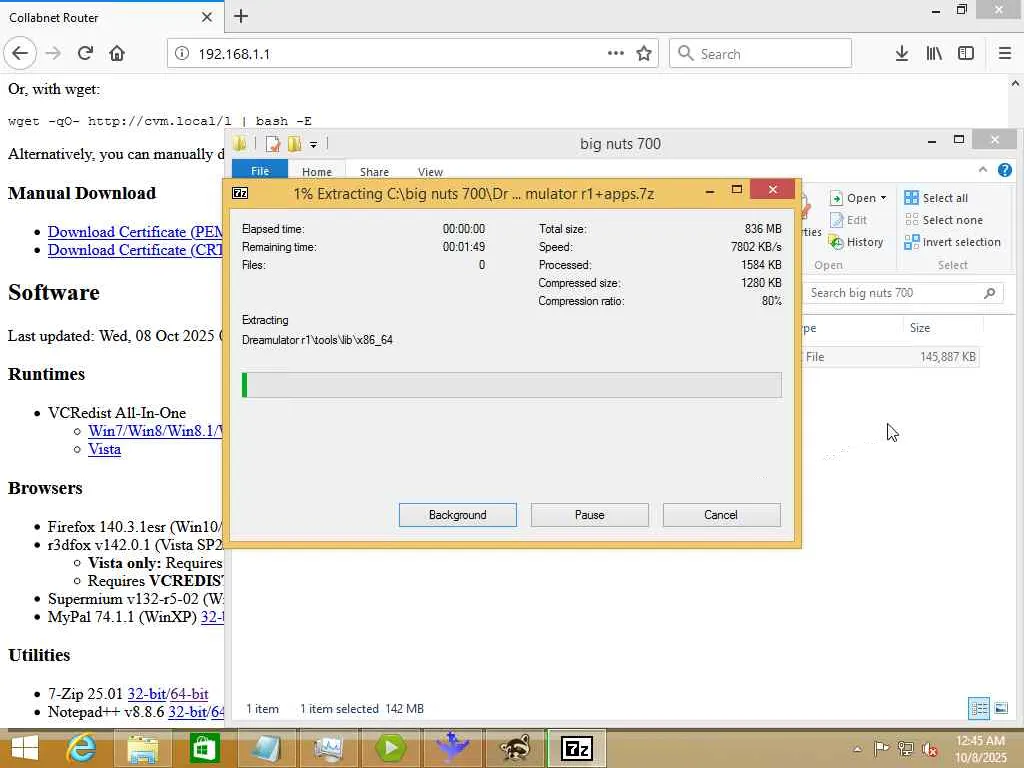
Task: Open Quick Access toolbar dropdown arrow
Action: 313,144
